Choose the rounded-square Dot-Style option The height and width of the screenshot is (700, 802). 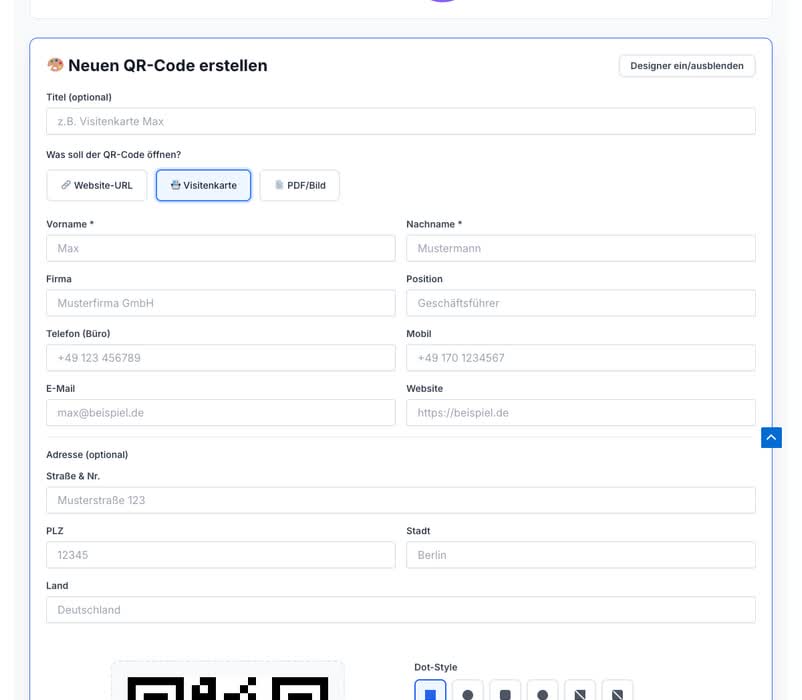(505, 692)
